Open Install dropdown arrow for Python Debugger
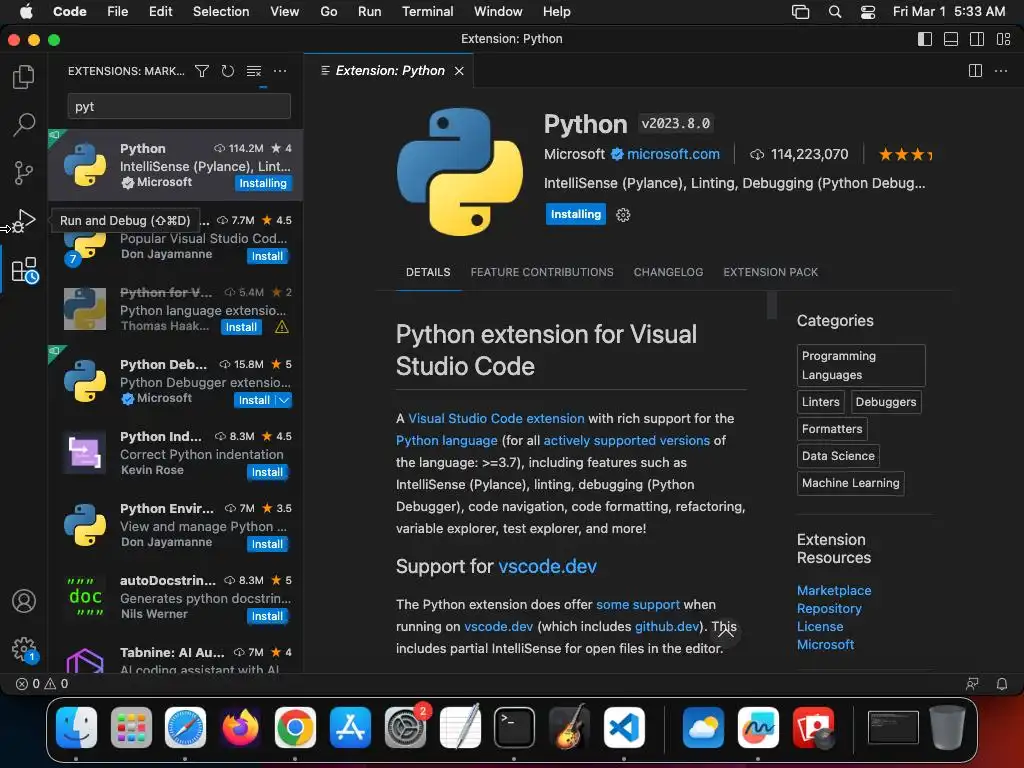1024x768 pixels. [284, 400]
